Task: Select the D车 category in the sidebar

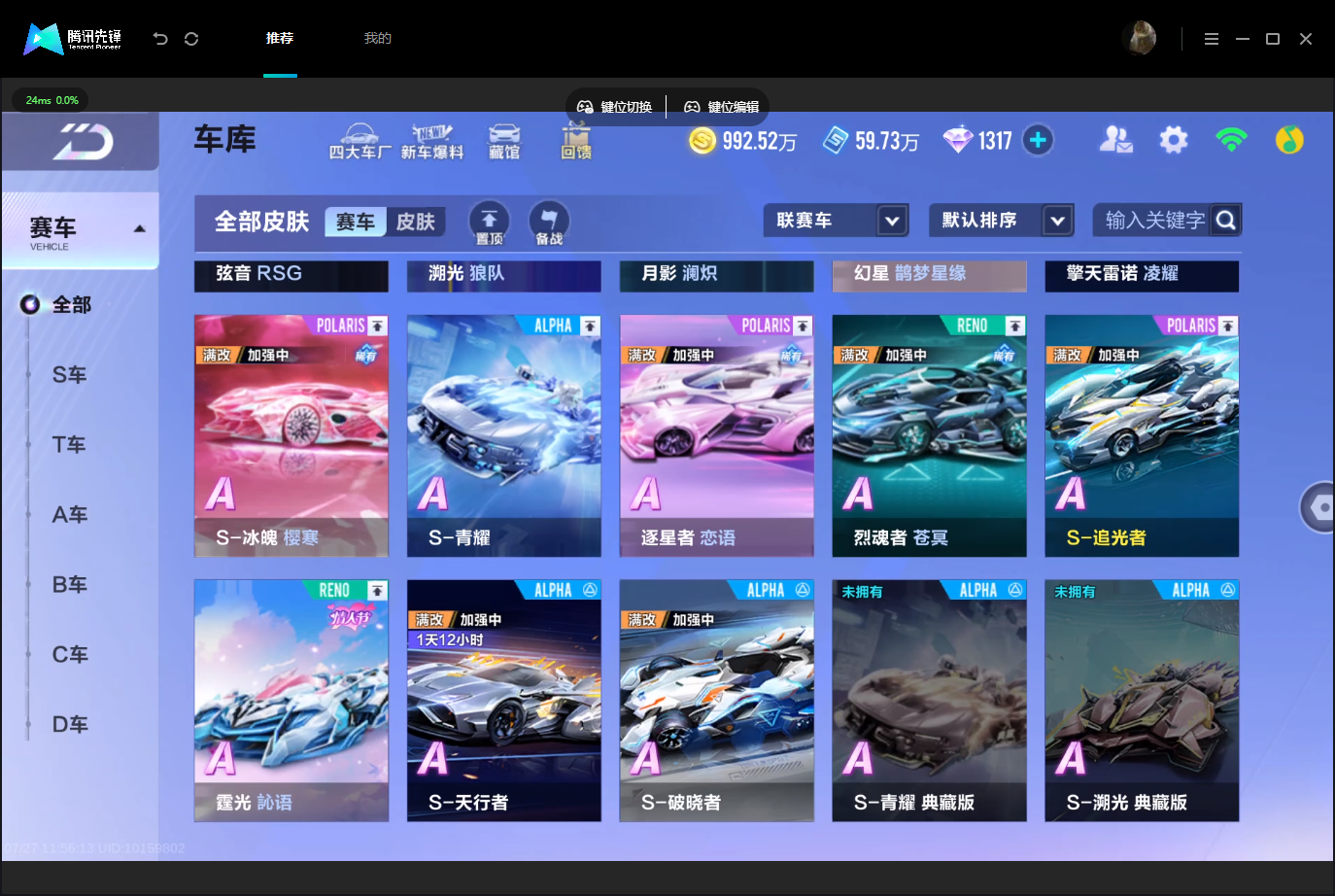Action: (x=70, y=725)
